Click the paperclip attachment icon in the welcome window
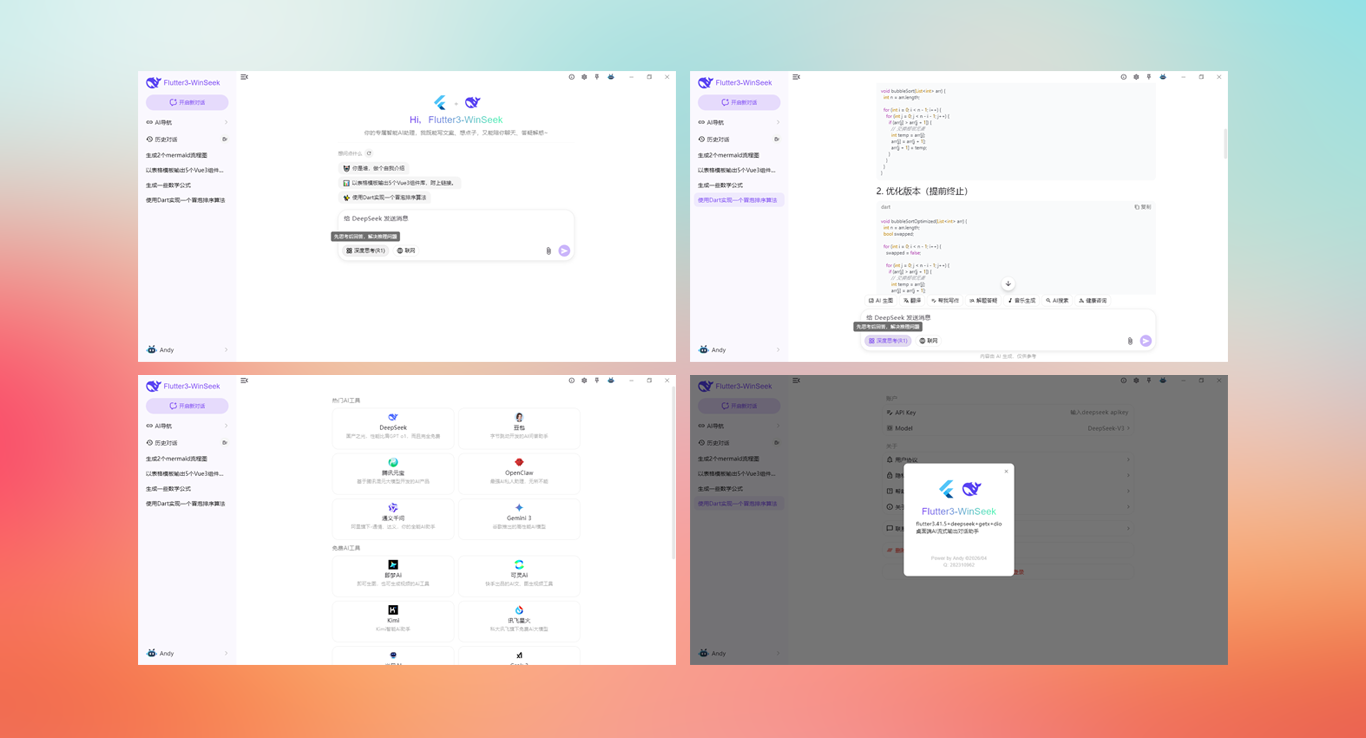Image resolution: width=1366 pixels, height=738 pixels. point(548,251)
